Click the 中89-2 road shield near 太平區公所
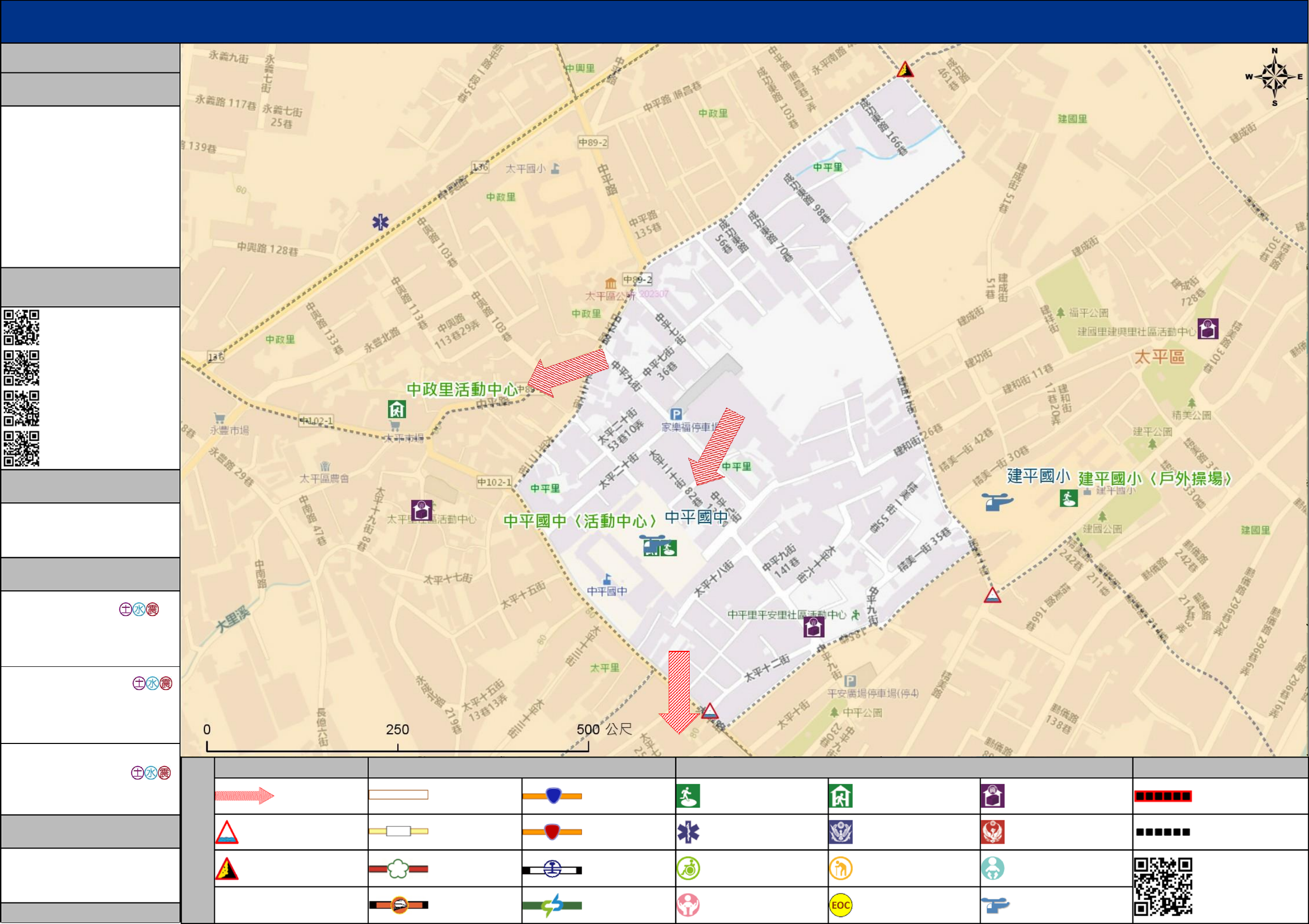Viewport: 1309px width, 924px height. coord(637,279)
